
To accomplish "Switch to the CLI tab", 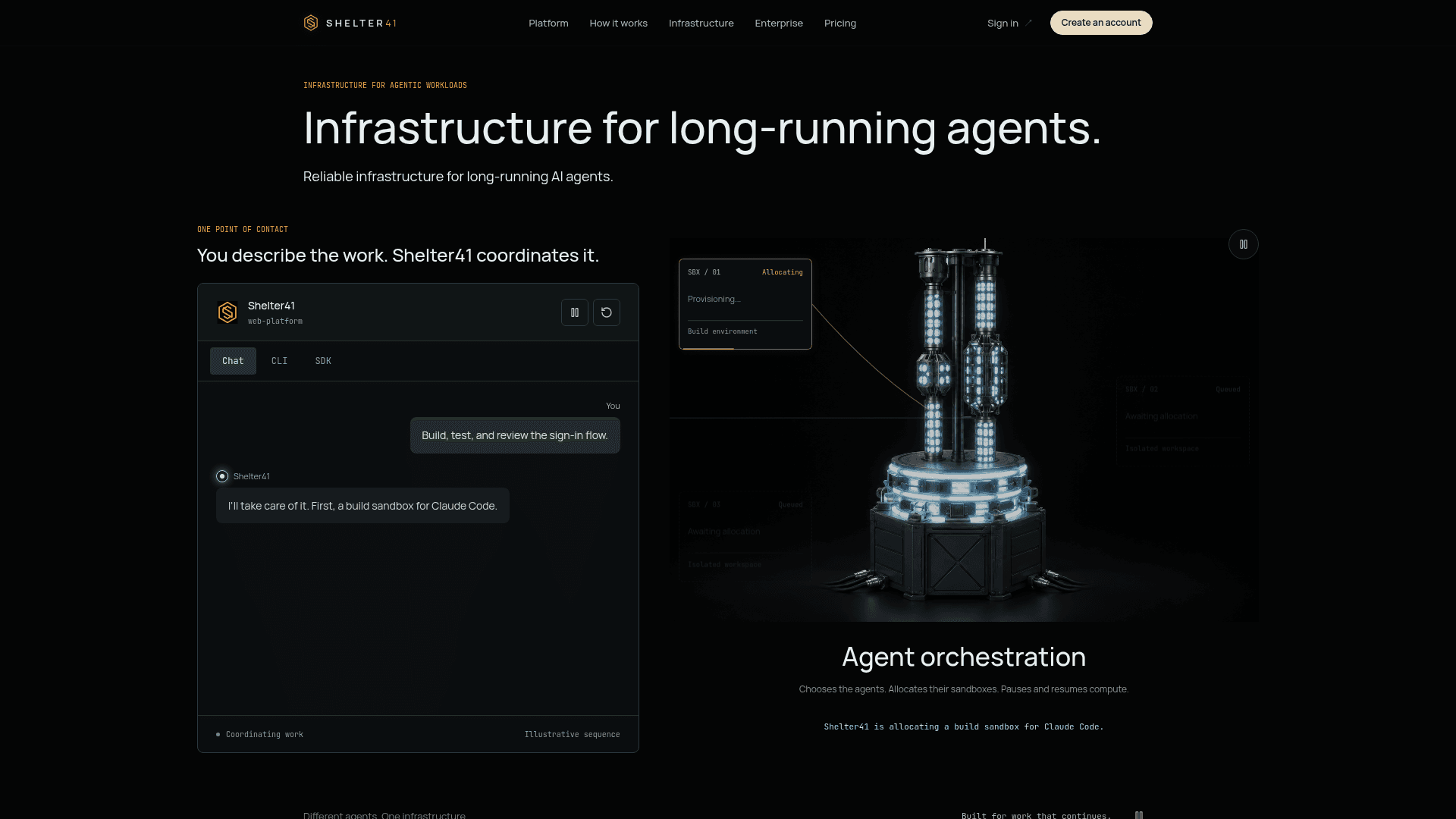I will (280, 361).
